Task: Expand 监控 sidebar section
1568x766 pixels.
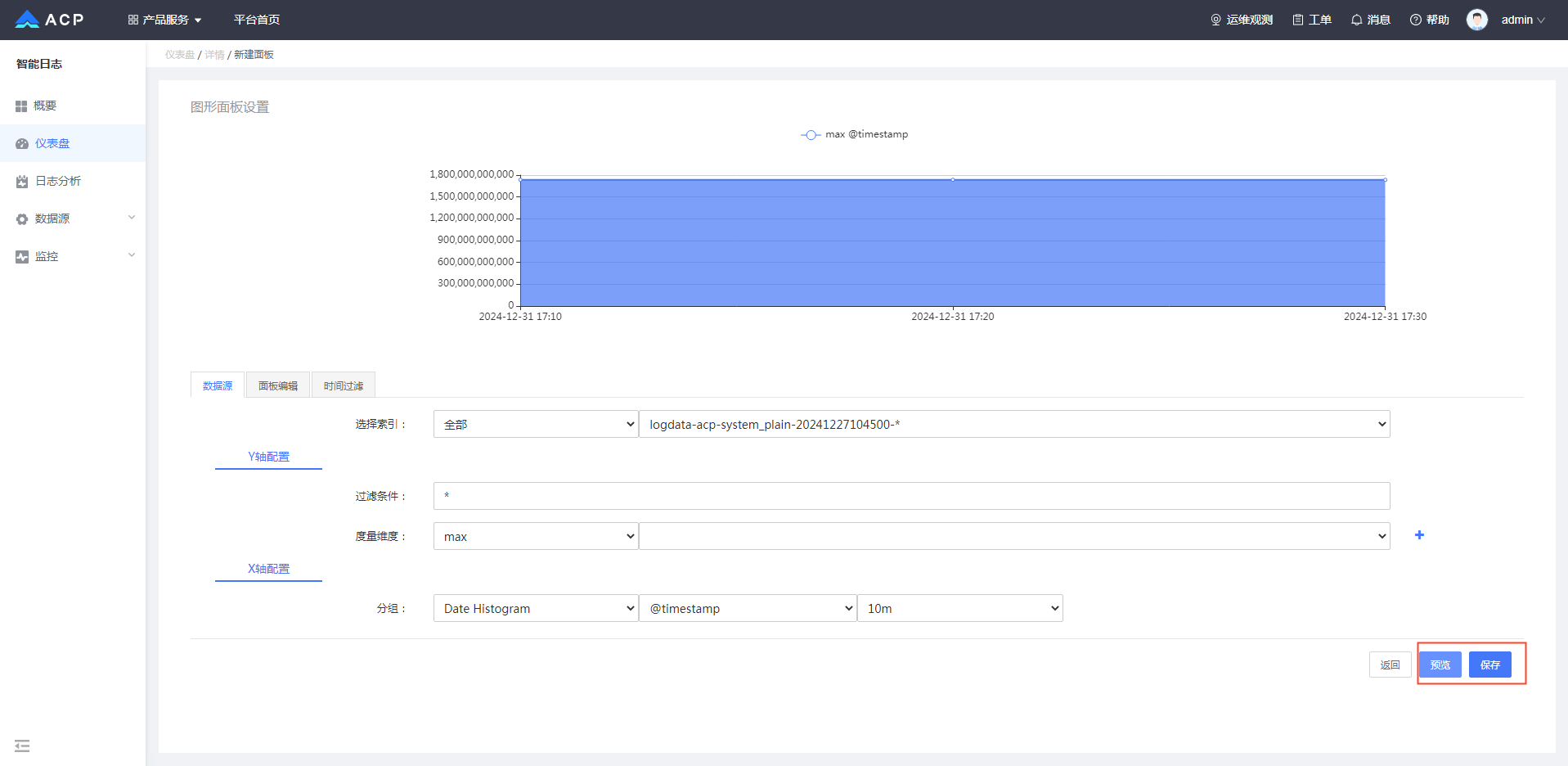Action: point(73,256)
